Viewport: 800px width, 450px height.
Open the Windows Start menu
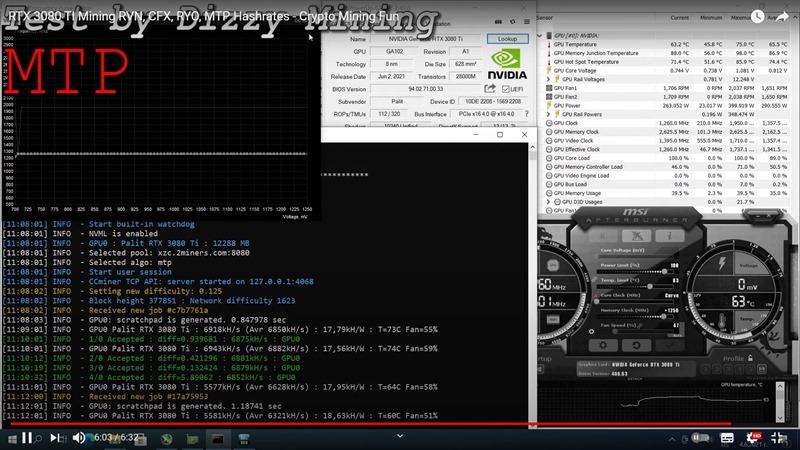[12, 439]
